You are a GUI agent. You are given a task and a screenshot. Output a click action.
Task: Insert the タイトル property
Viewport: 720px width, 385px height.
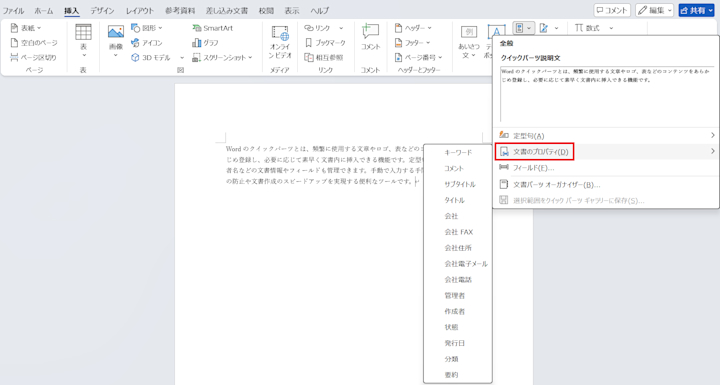[x=458, y=200]
